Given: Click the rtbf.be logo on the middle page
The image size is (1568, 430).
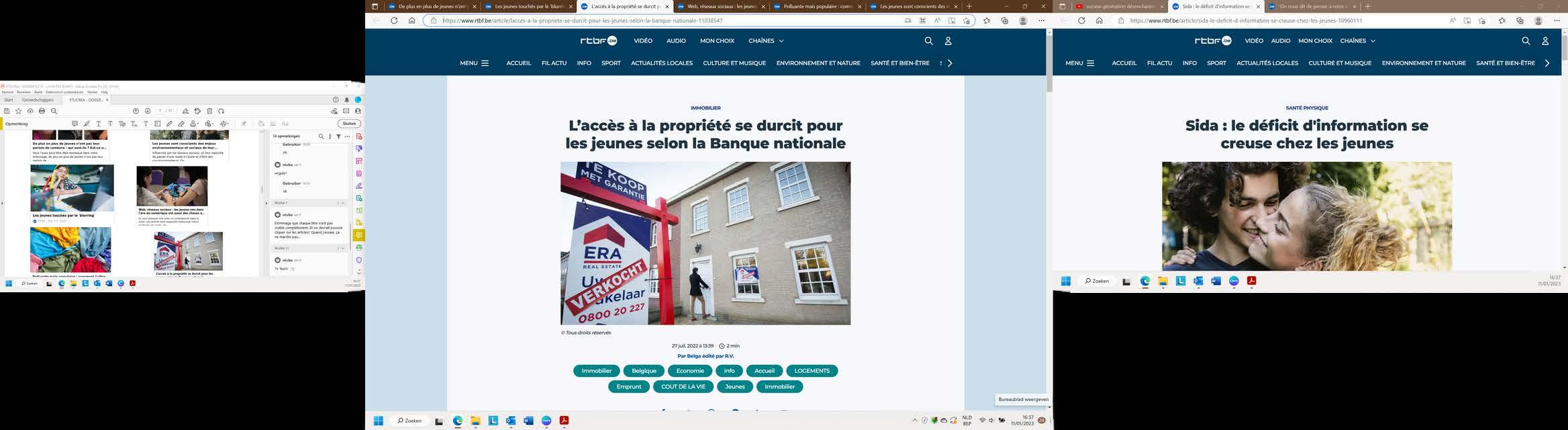Looking at the screenshot, I should pos(598,41).
